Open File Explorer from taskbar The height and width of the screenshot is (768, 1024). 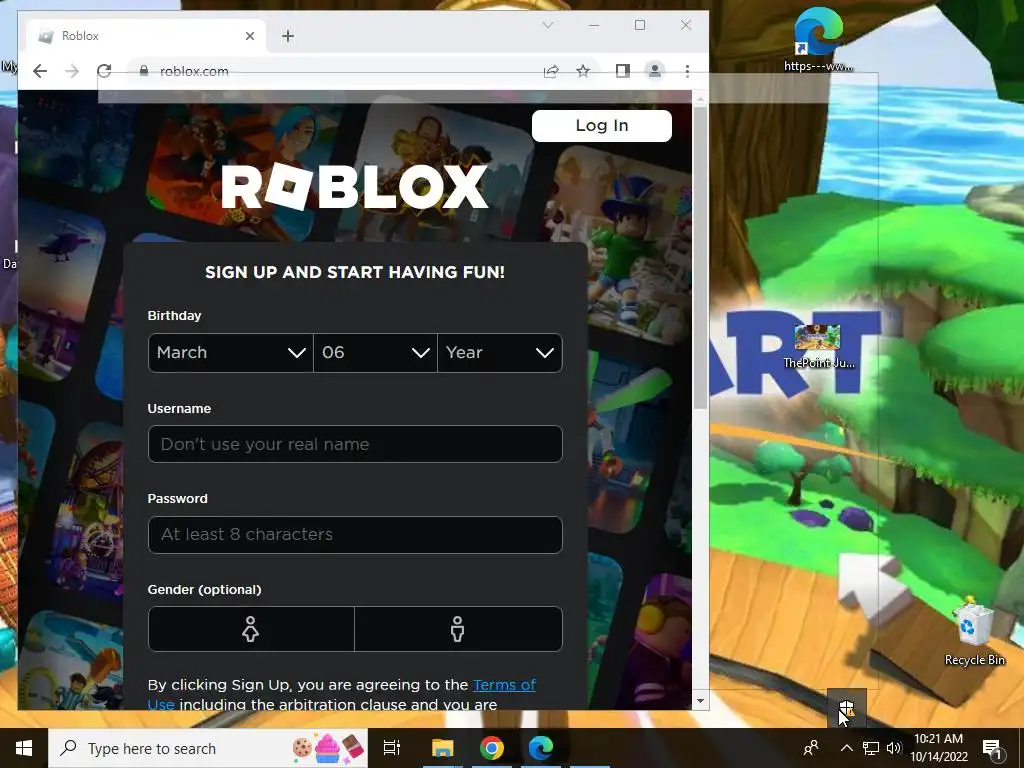(x=442, y=748)
